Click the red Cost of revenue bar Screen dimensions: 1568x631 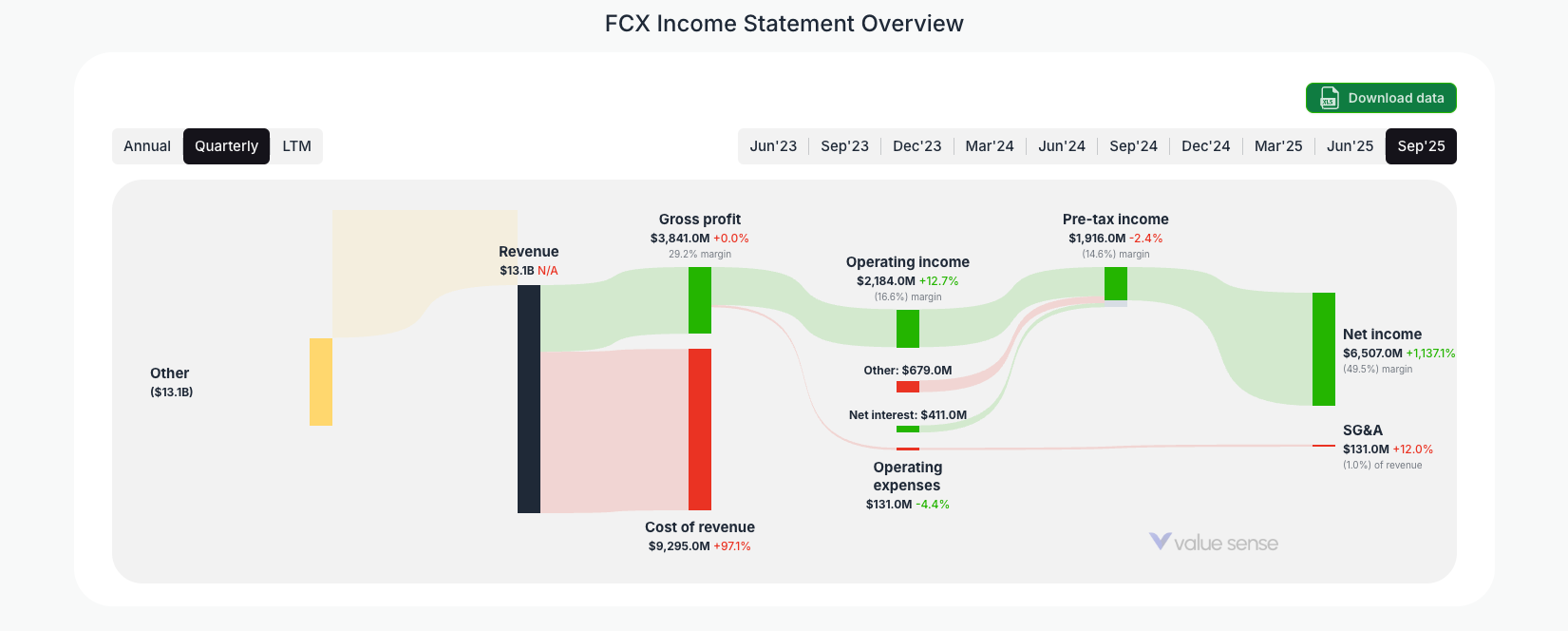pyautogui.click(x=699, y=430)
